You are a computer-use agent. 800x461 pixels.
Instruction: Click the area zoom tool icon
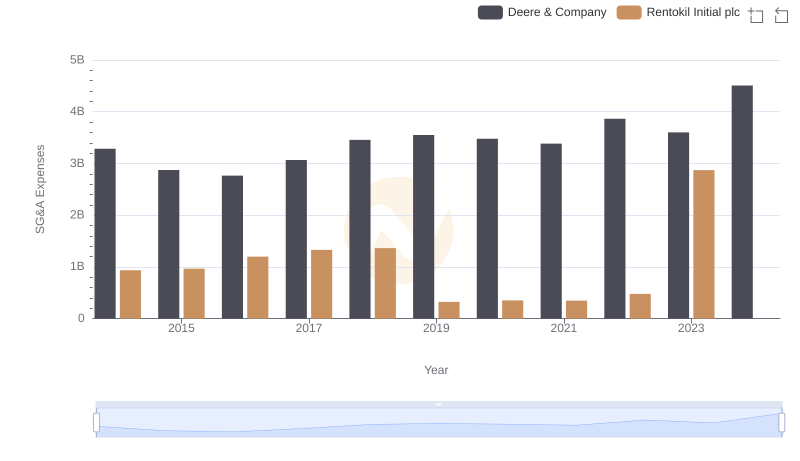point(756,15)
